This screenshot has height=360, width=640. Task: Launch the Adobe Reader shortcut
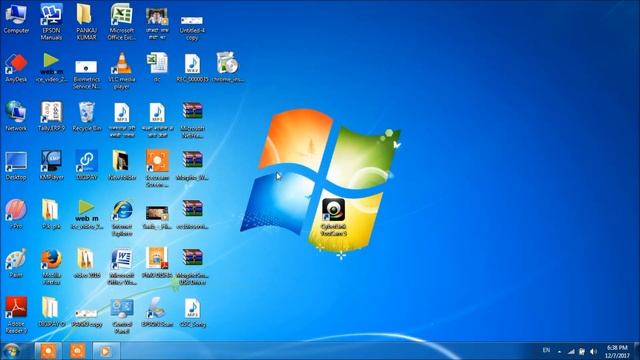pos(16,315)
